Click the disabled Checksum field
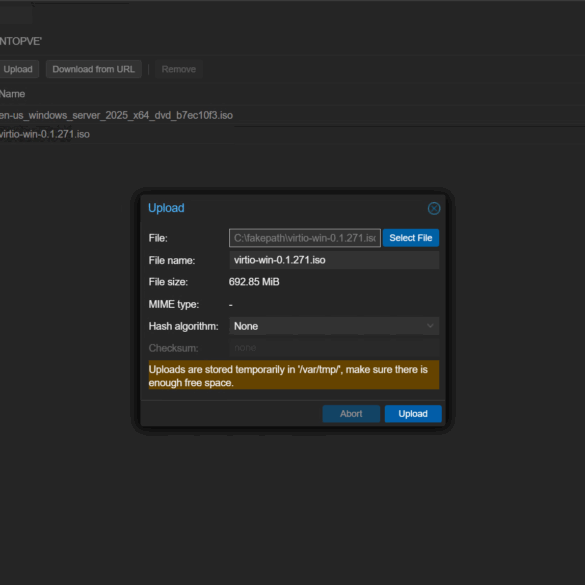This screenshot has height=585, width=585. tap(334, 348)
